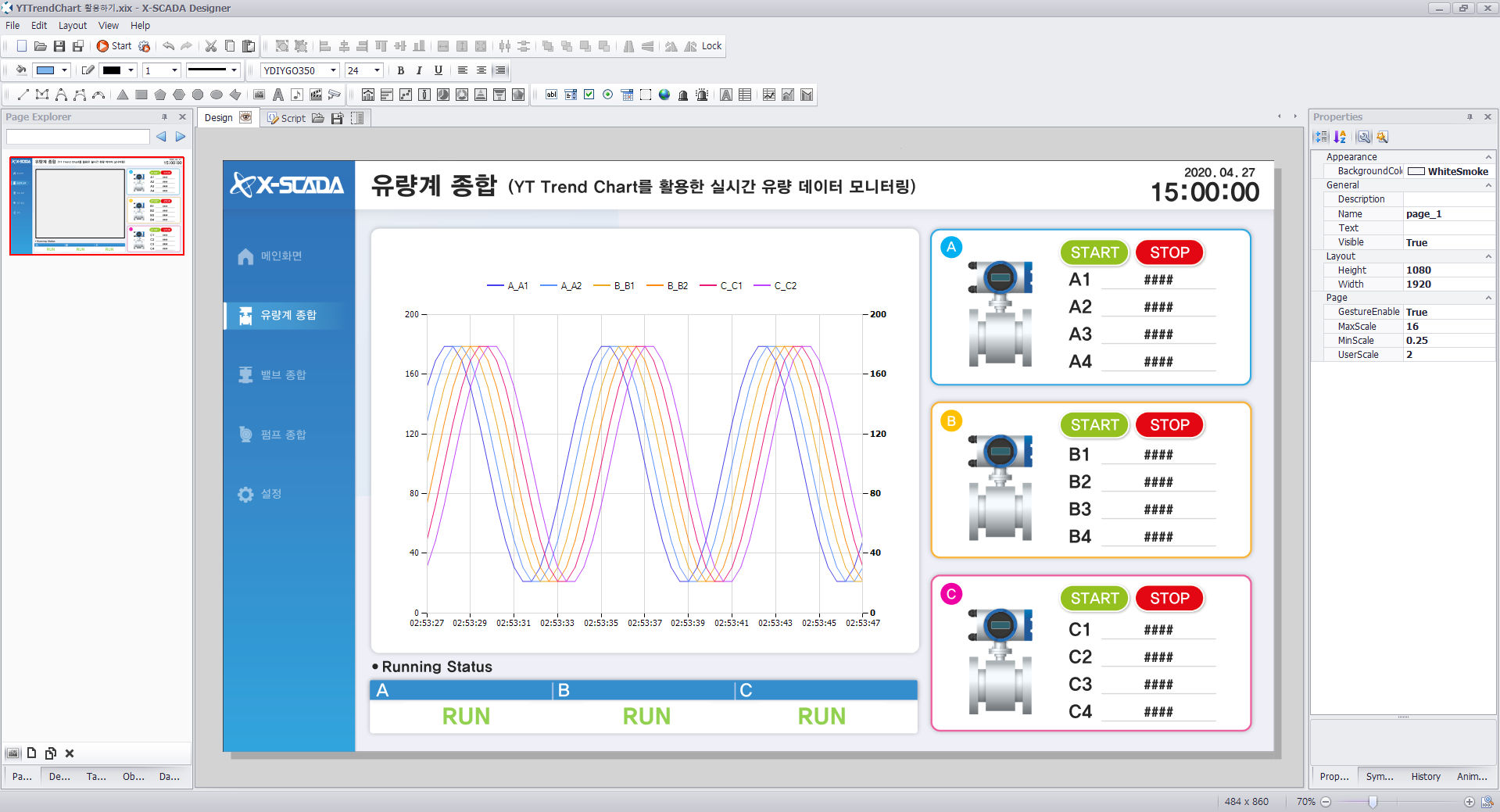The height and width of the screenshot is (812, 1500).
Task: Pin the Properties panel
Action: point(1470,117)
